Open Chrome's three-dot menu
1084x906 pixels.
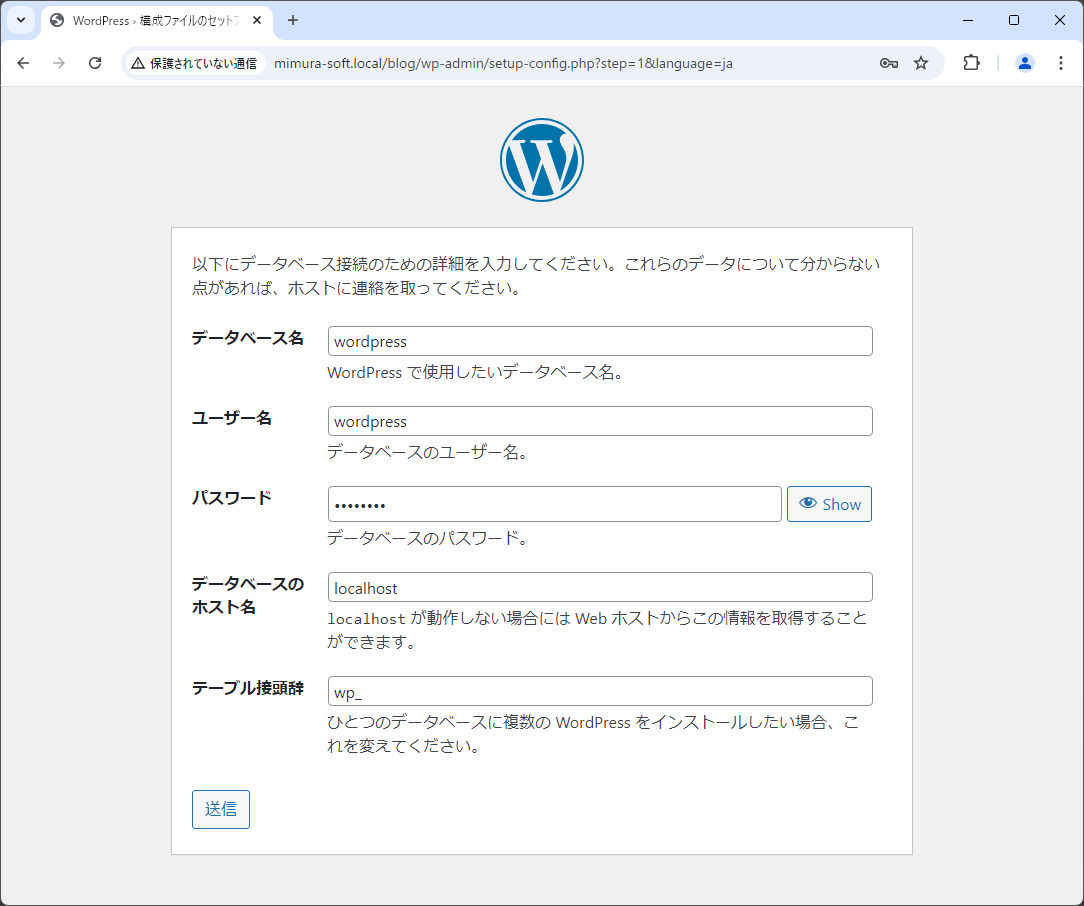click(x=1061, y=62)
